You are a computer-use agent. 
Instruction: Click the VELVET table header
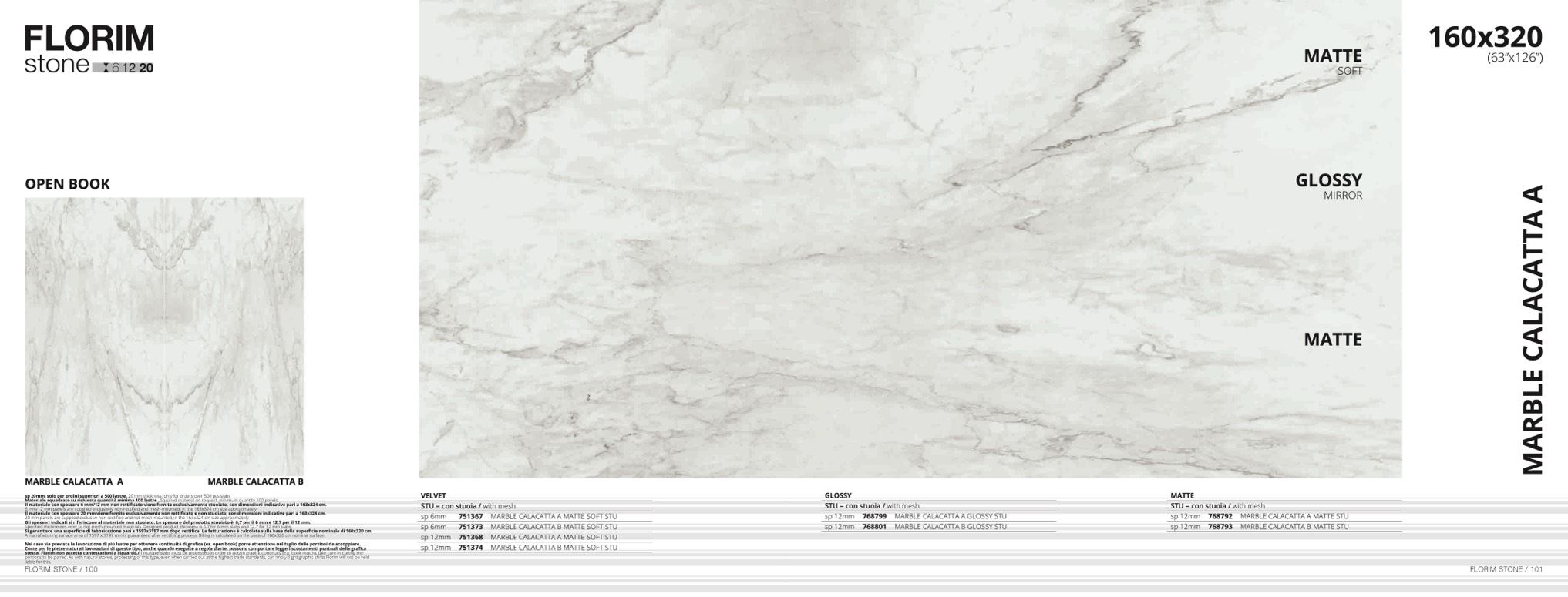tap(433, 496)
